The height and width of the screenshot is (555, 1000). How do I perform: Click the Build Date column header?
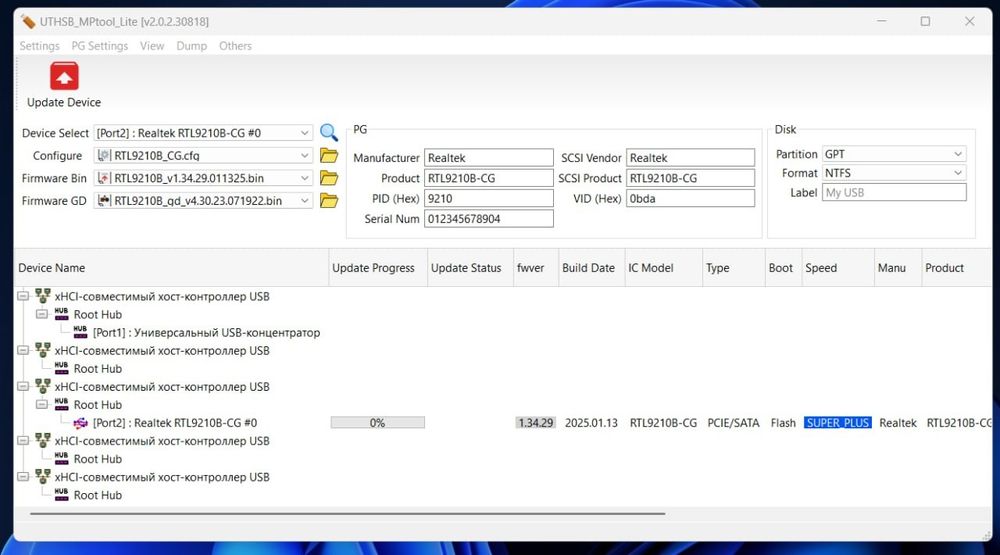[x=591, y=268]
